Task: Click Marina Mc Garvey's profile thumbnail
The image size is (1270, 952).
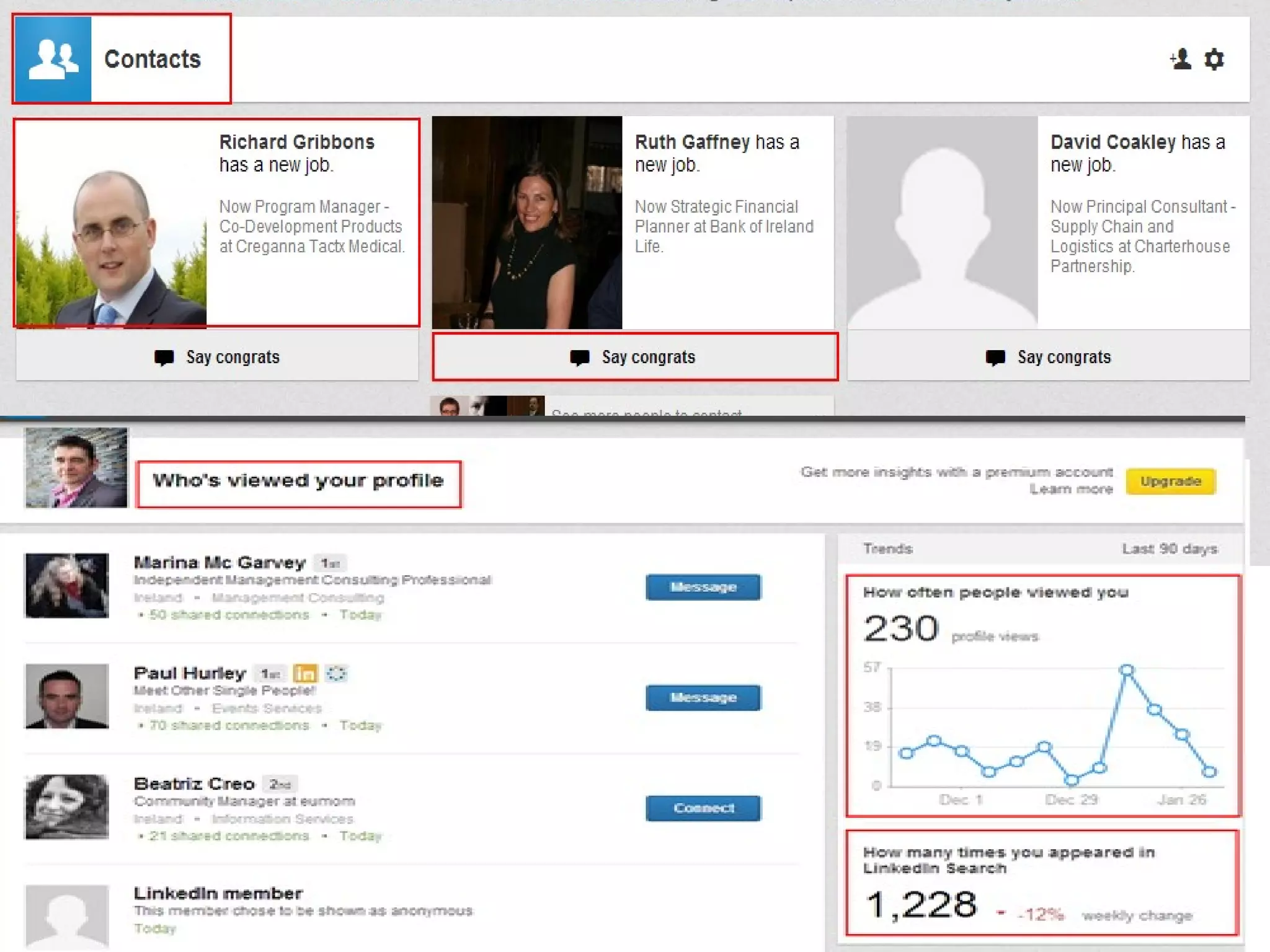Action: click(x=67, y=586)
